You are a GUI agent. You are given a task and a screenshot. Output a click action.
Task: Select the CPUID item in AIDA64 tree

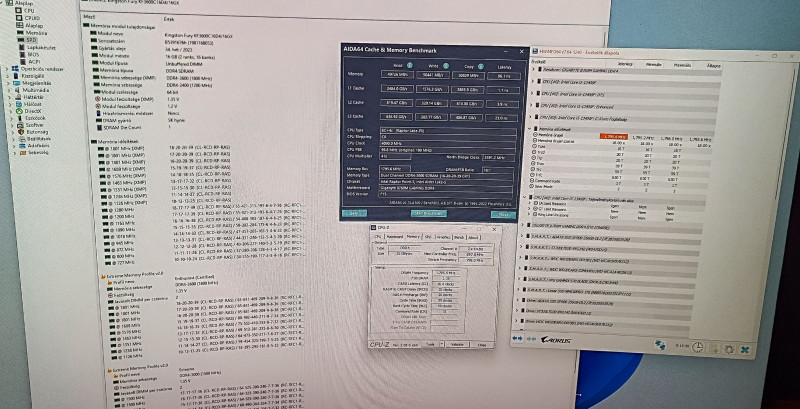coord(28,18)
